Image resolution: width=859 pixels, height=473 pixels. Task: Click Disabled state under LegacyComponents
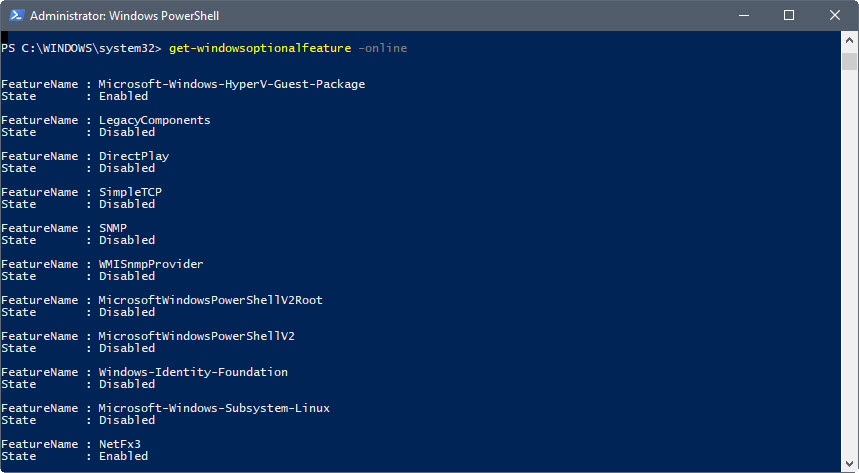click(x=127, y=132)
